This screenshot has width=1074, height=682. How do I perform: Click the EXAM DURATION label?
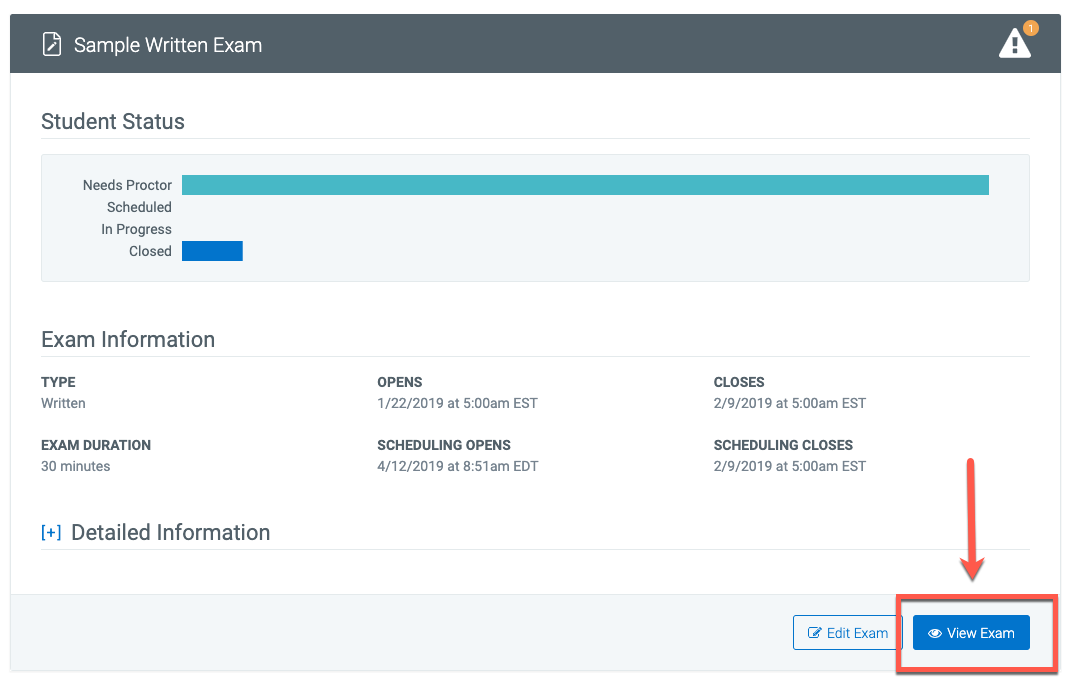click(x=96, y=445)
